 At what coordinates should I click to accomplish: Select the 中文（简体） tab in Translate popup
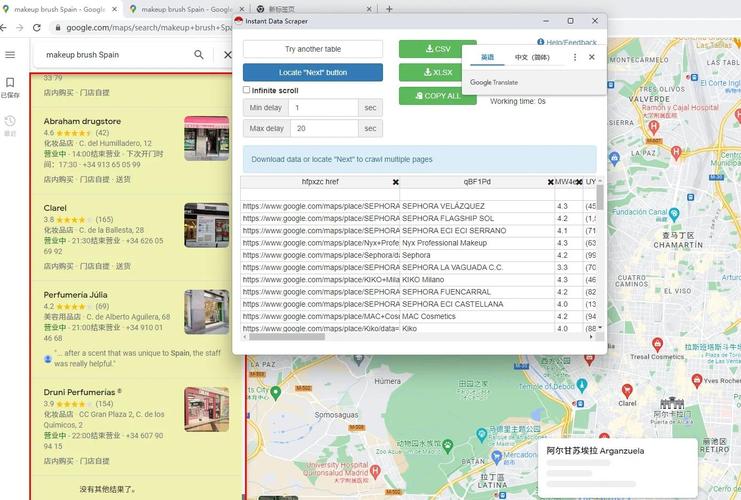click(x=532, y=57)
